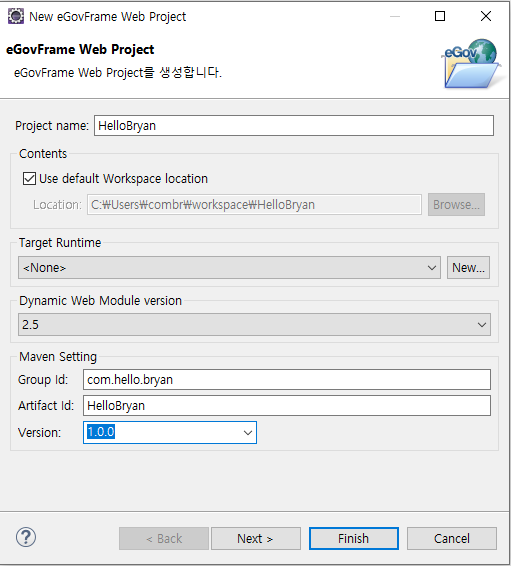
Task: Click the Group Id input field
Action: click(x=287, y=379)
